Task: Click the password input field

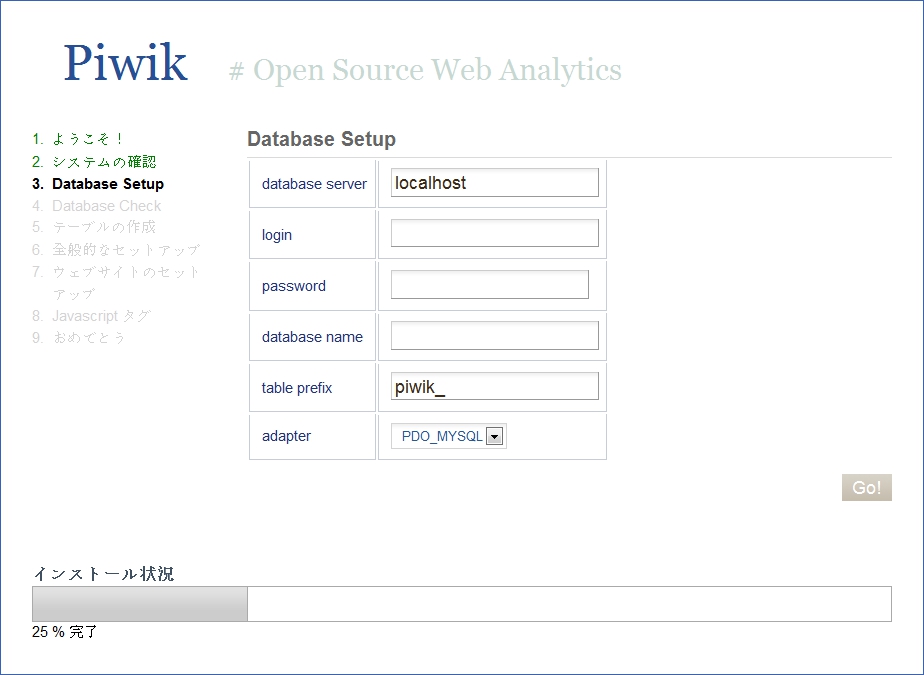Action: coord(489,283)
